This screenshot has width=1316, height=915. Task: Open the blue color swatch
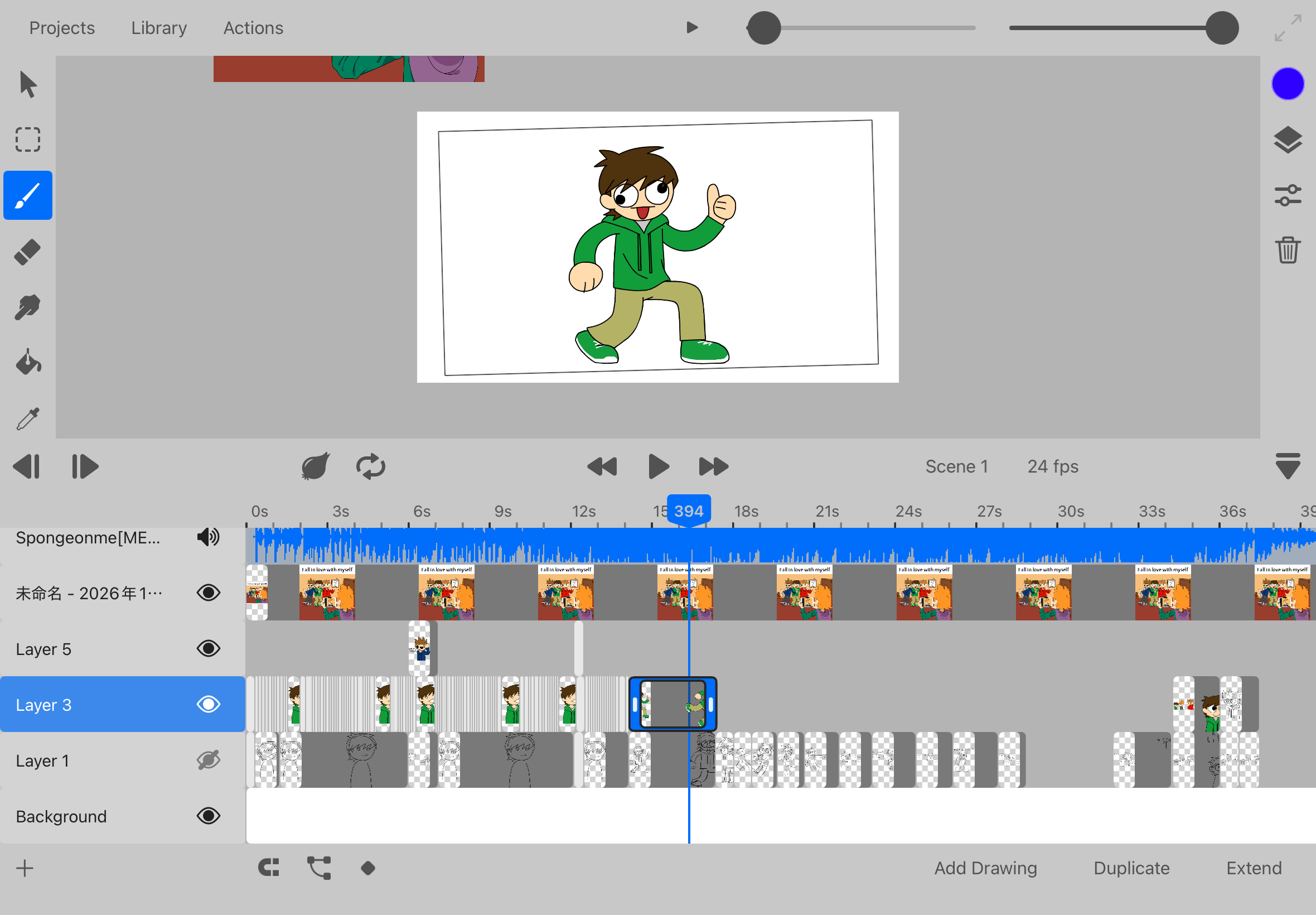point(1288,84)
